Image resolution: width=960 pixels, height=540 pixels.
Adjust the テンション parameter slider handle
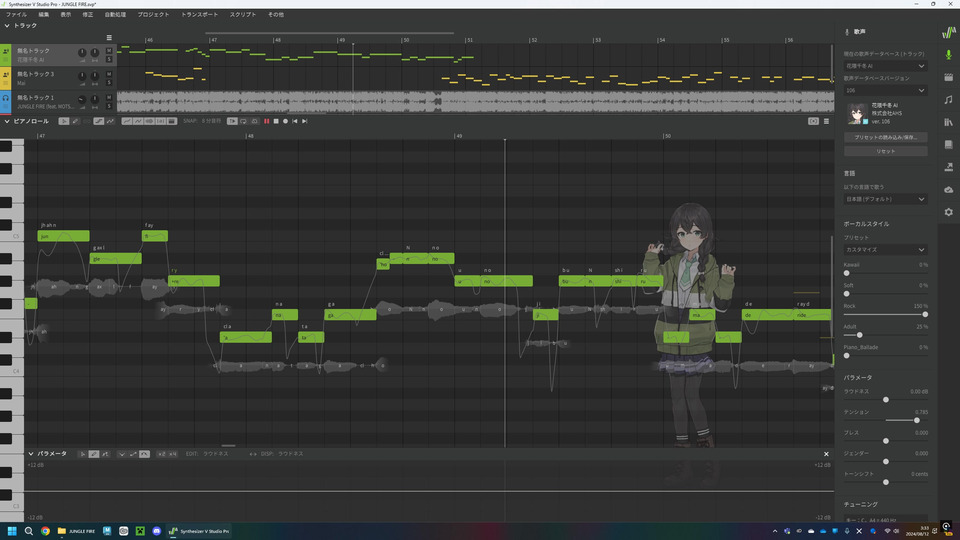point(917,420)
